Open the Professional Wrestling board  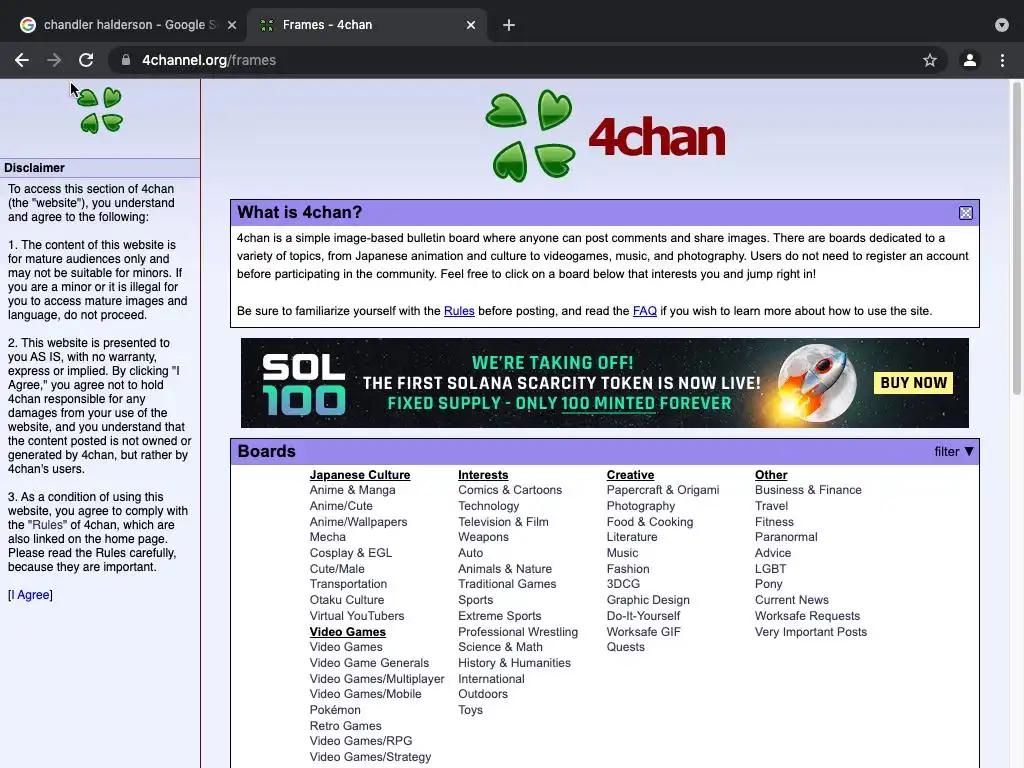tap(518, 632)
